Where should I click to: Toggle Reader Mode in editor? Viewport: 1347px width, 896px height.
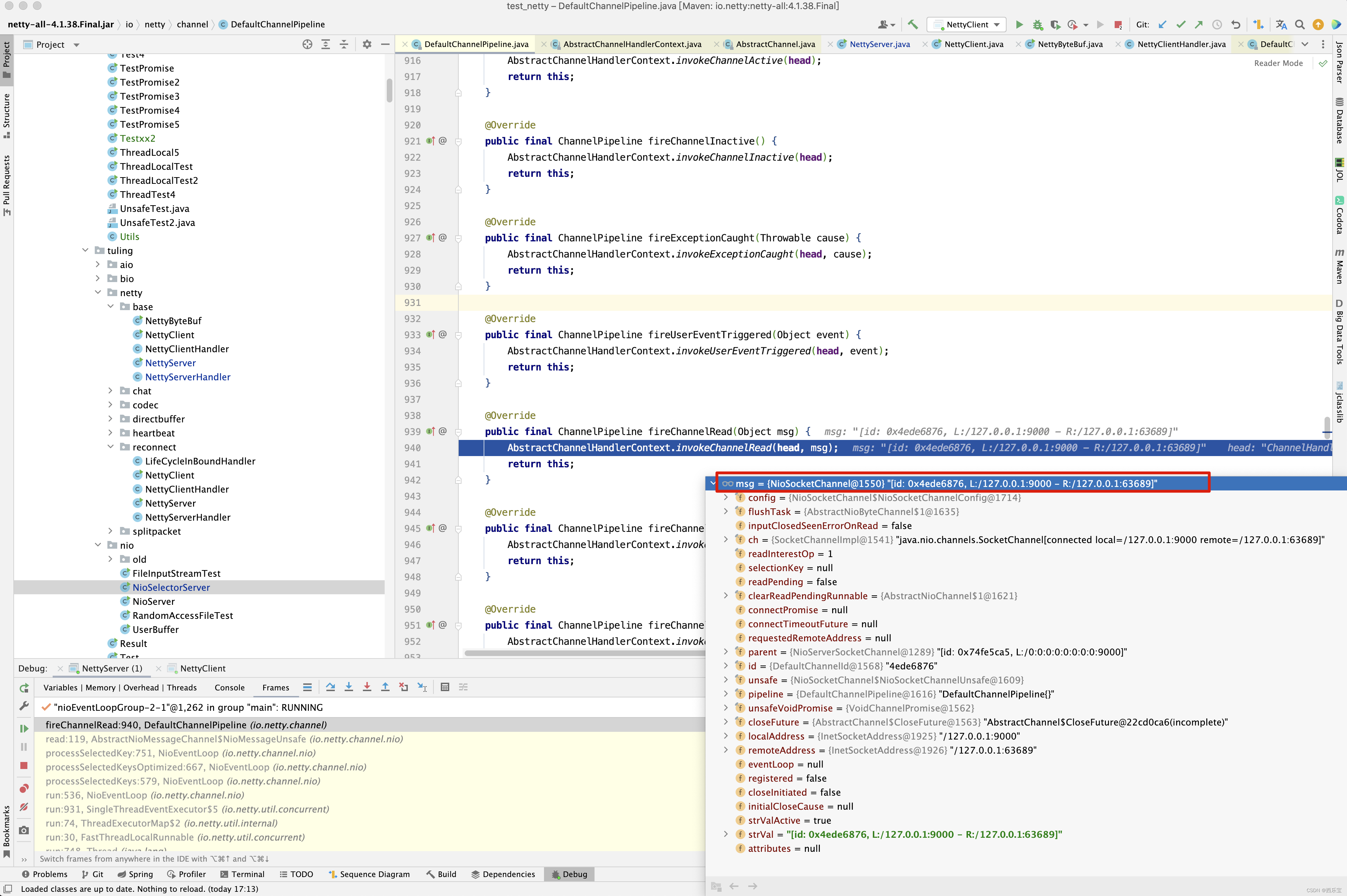pos(1278,63)
